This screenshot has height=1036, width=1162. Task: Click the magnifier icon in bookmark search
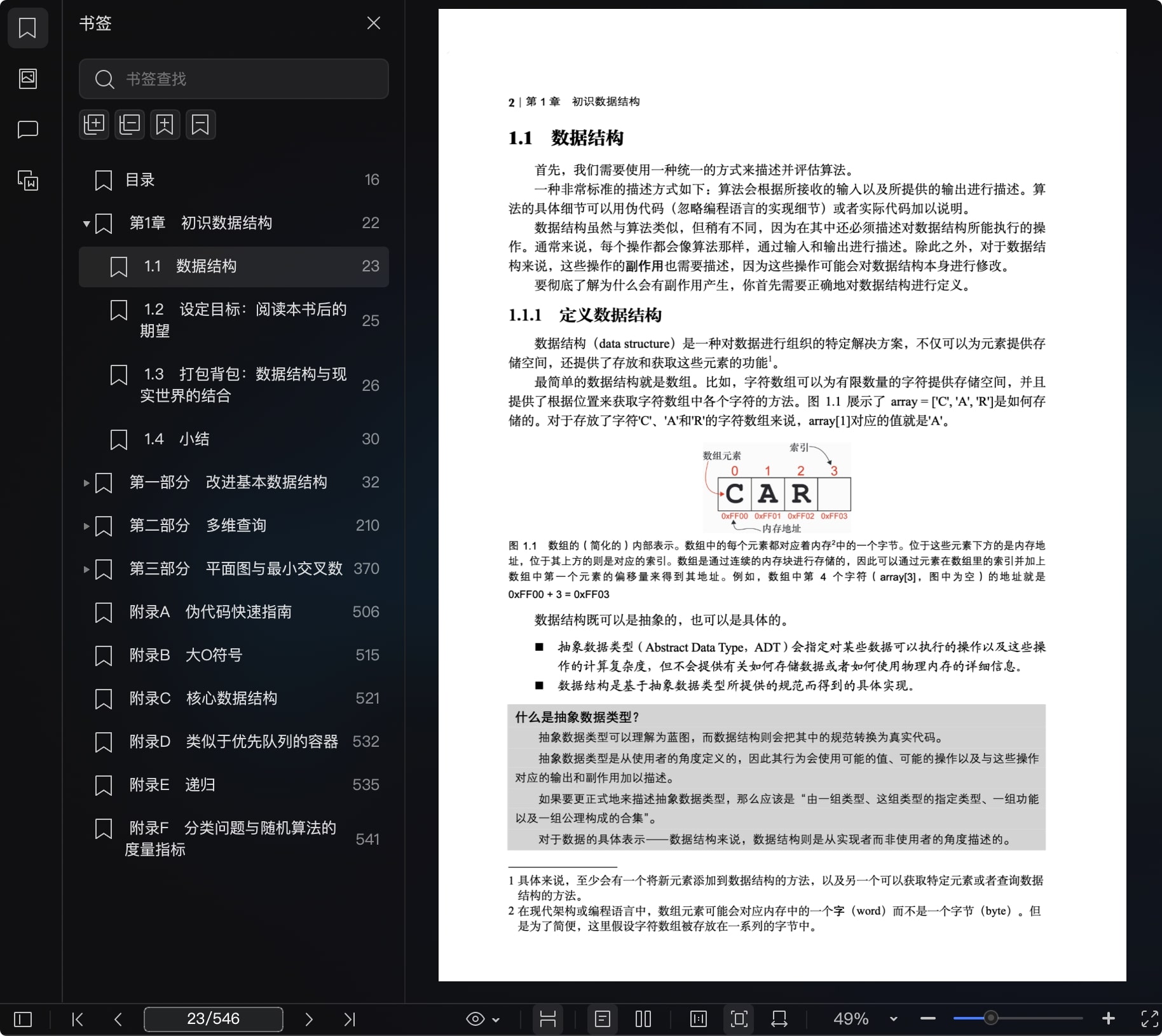(x=104, y=79)
